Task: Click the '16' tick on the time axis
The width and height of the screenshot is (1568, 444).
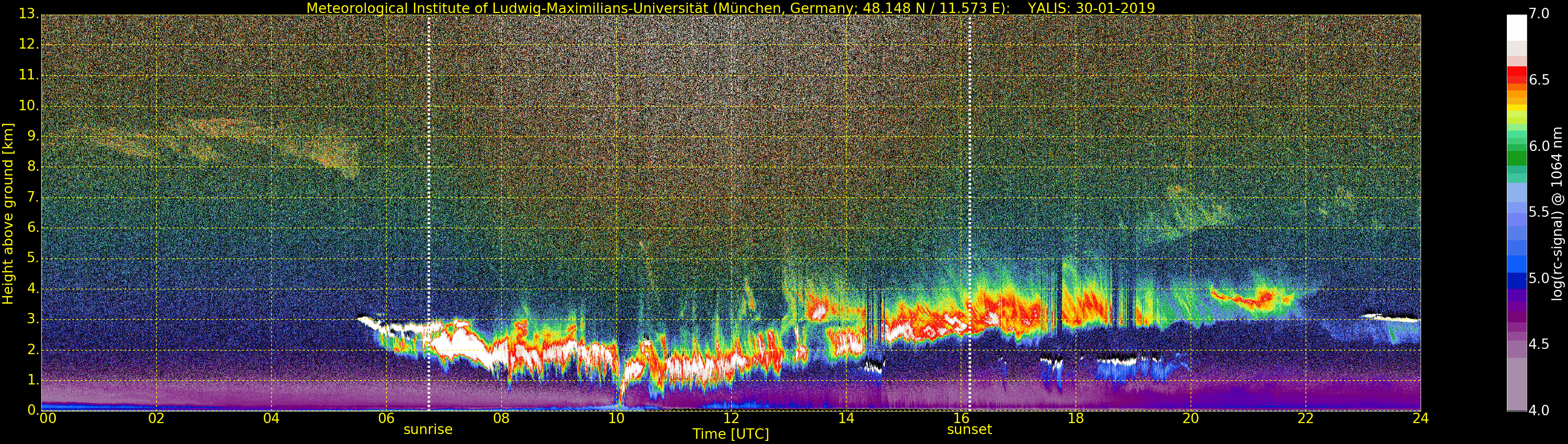Action: point(961,418)
